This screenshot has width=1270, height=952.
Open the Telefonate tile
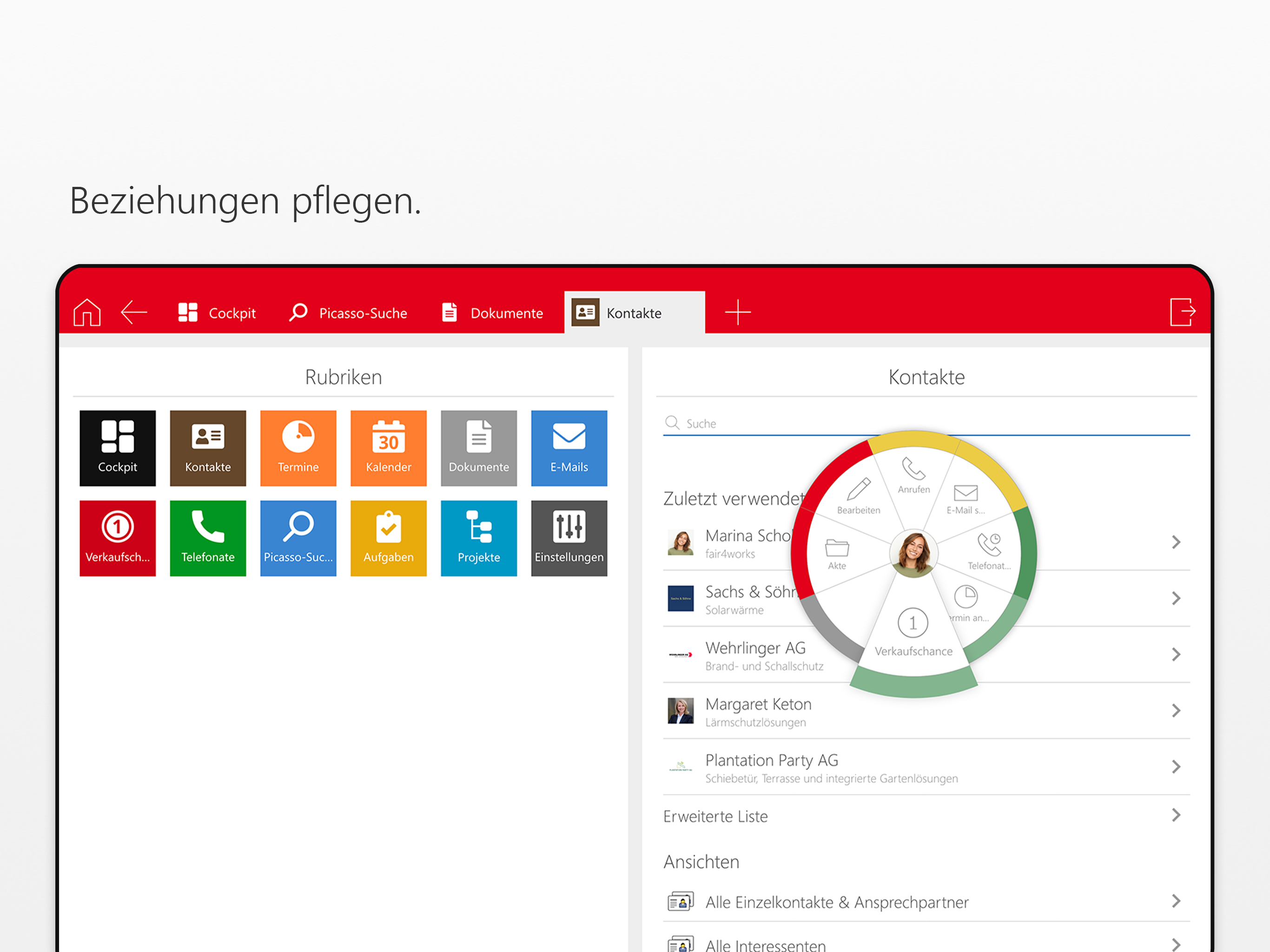pos(208,538)
